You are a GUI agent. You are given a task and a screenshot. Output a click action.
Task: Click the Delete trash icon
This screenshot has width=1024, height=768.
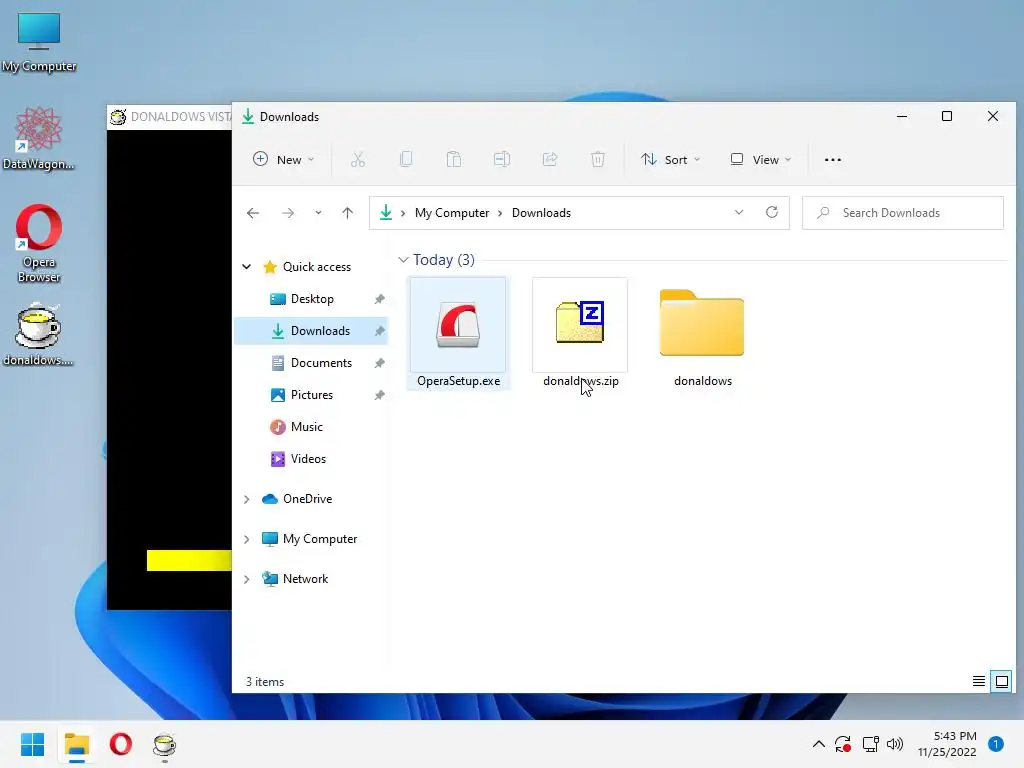tap(598, 159)
